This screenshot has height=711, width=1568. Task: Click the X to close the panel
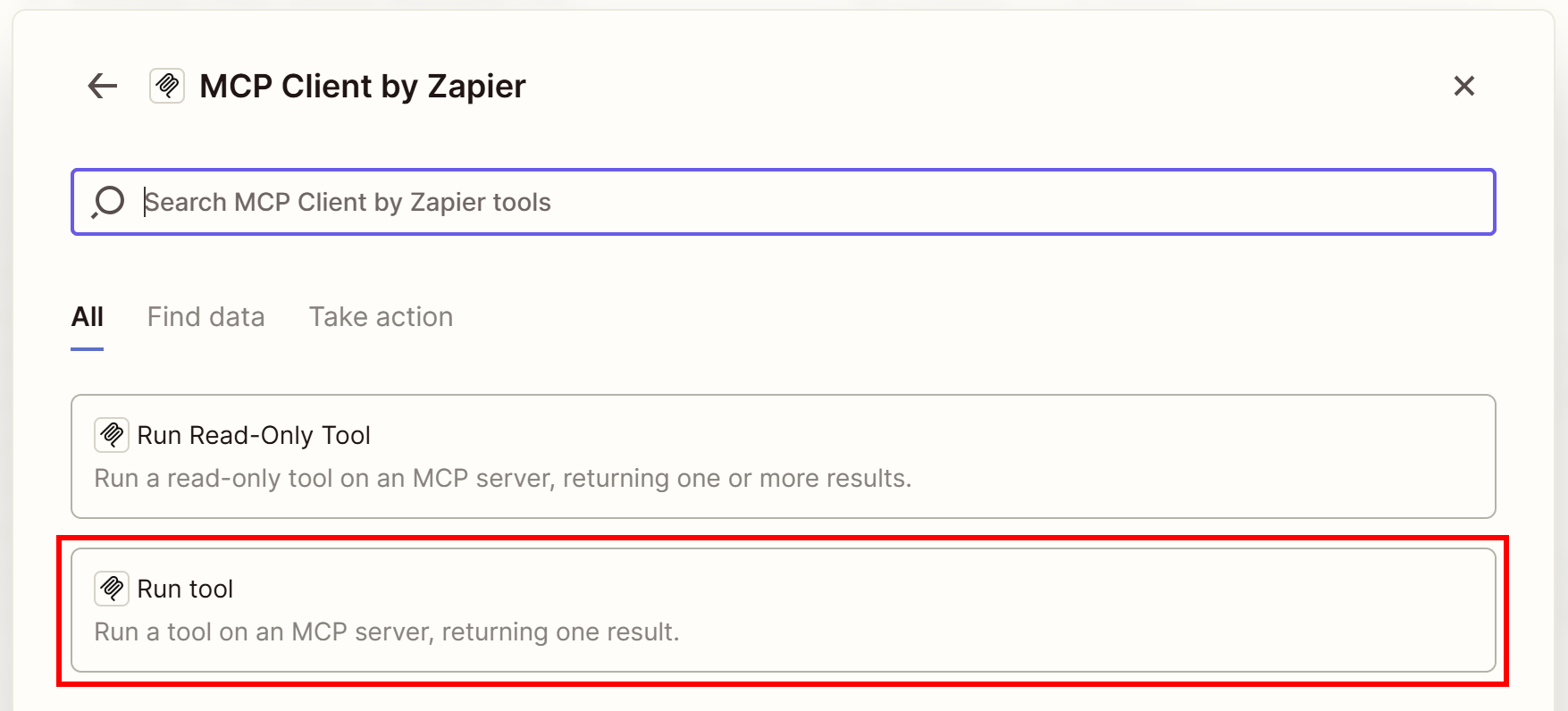[x=1464, y=86]
